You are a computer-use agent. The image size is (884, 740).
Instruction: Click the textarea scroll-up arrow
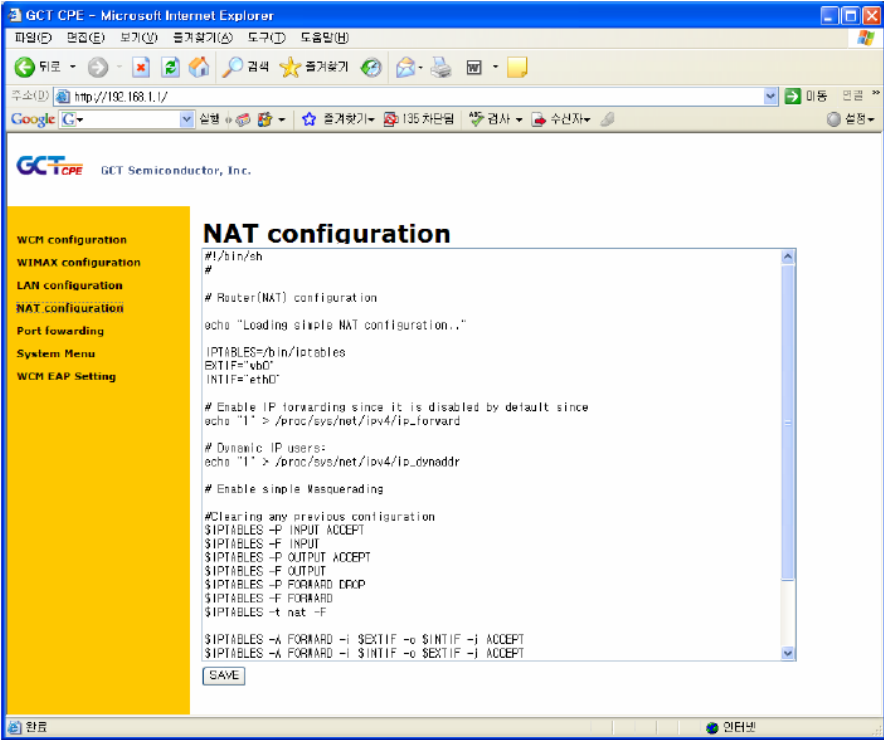pos(788,257)
